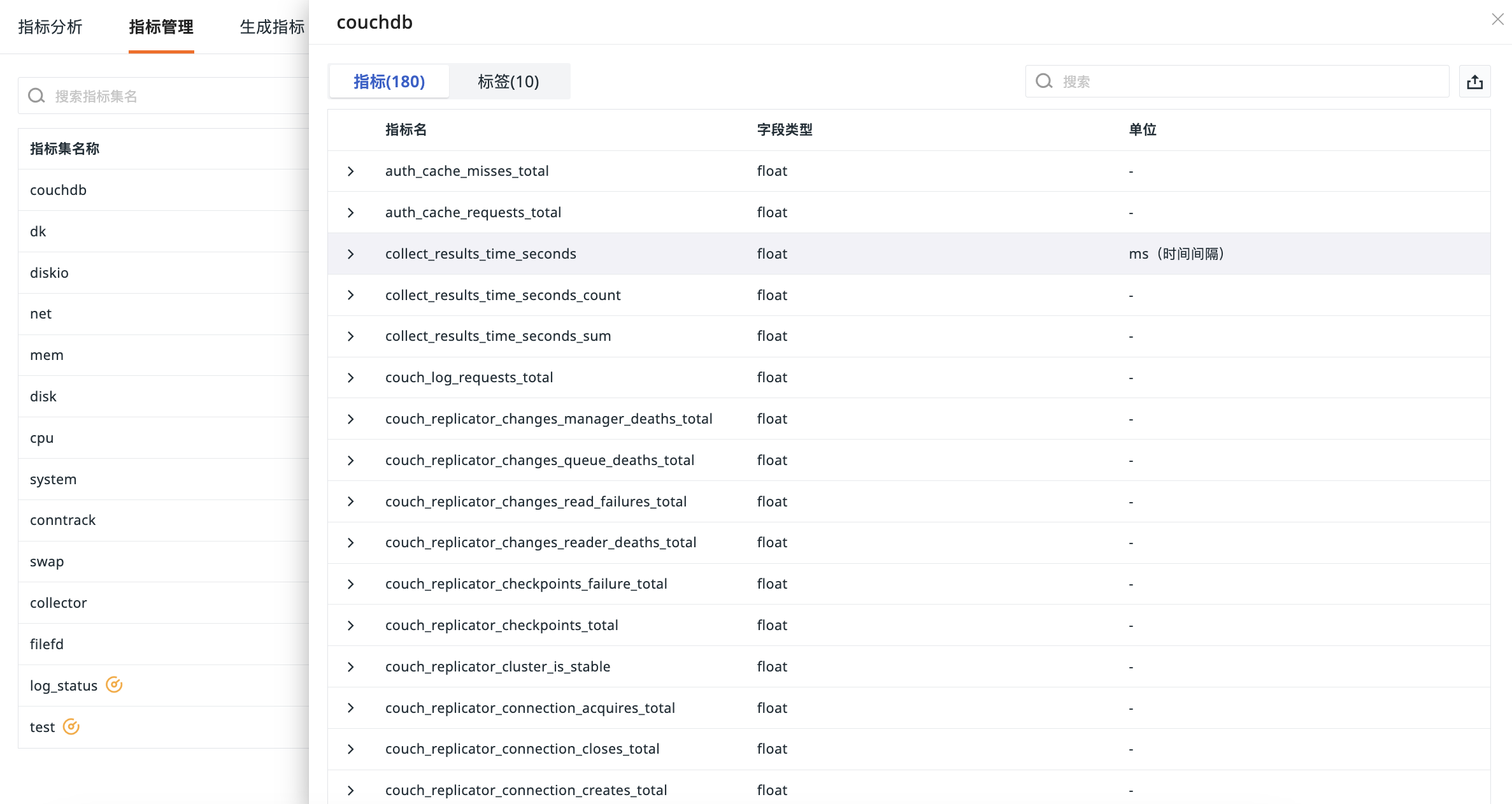Close the couchdb detail drawer
Viewport: 1512px width, 804px height.
click(1497, 20)
